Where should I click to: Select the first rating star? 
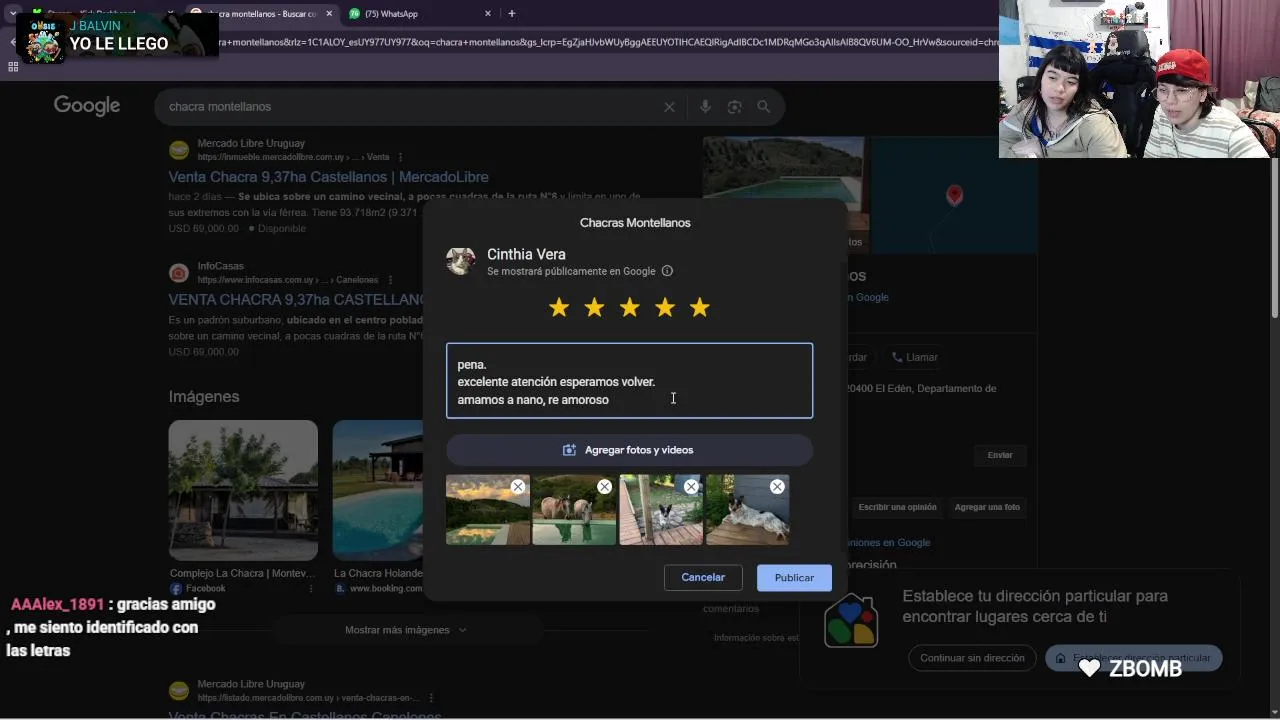point(559,308)
